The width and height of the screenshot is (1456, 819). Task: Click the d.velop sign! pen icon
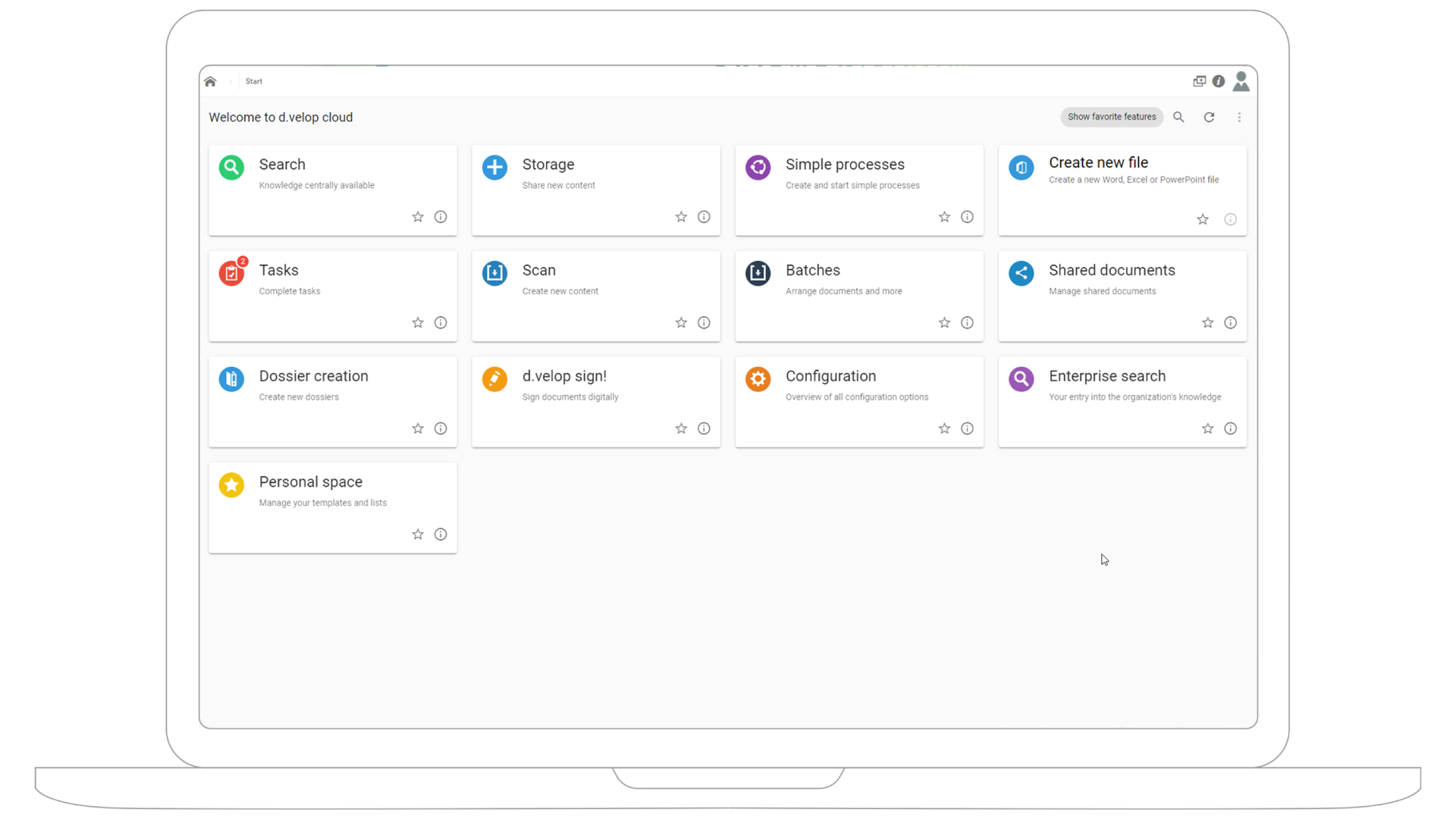point(494,379)
